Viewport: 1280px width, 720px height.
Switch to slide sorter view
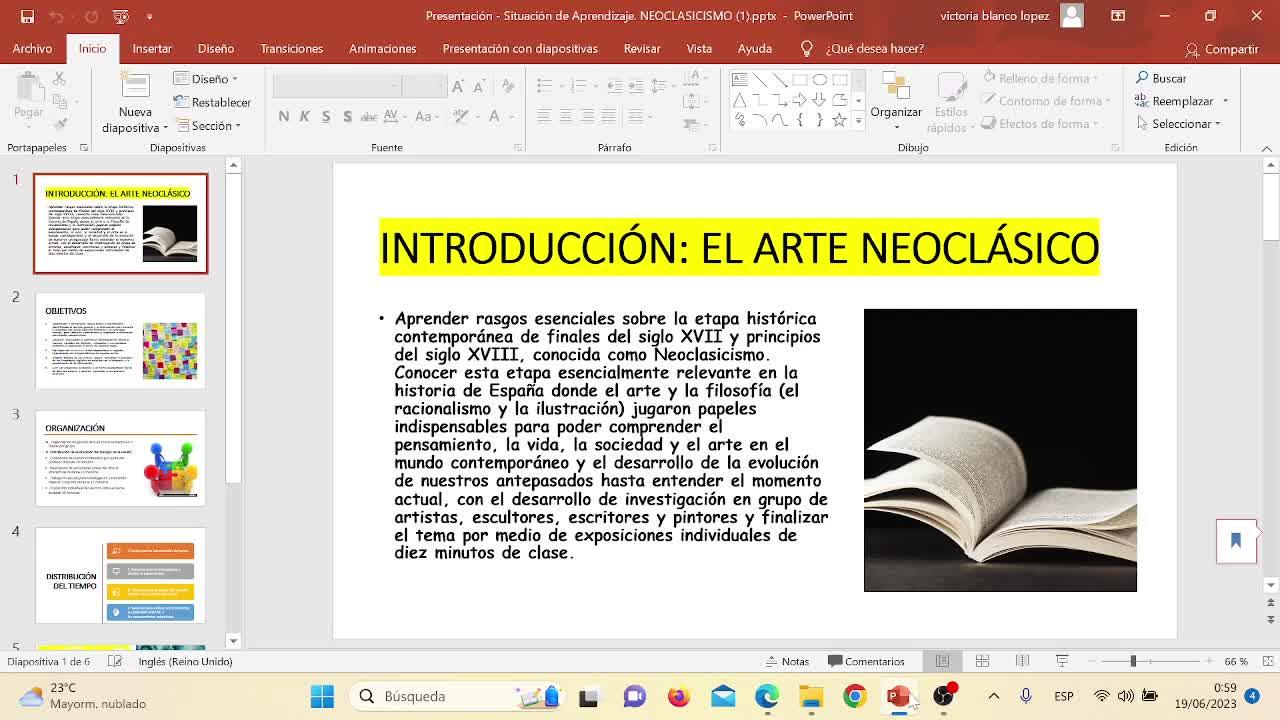[x=982, y=661]
